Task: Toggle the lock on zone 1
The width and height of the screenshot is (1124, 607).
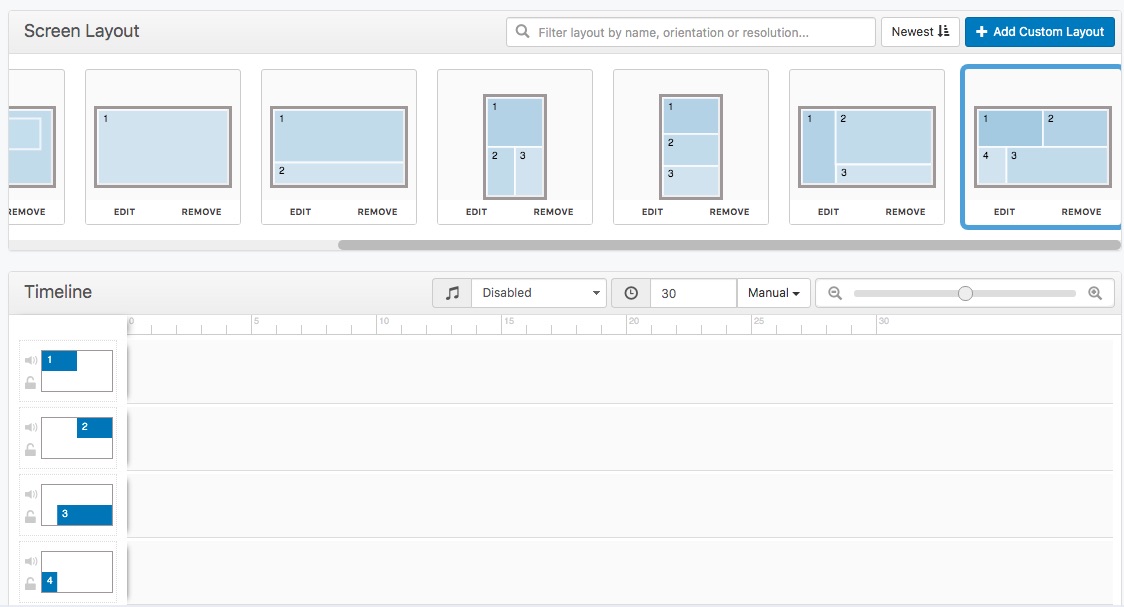Action: click(x=30, y=383)
